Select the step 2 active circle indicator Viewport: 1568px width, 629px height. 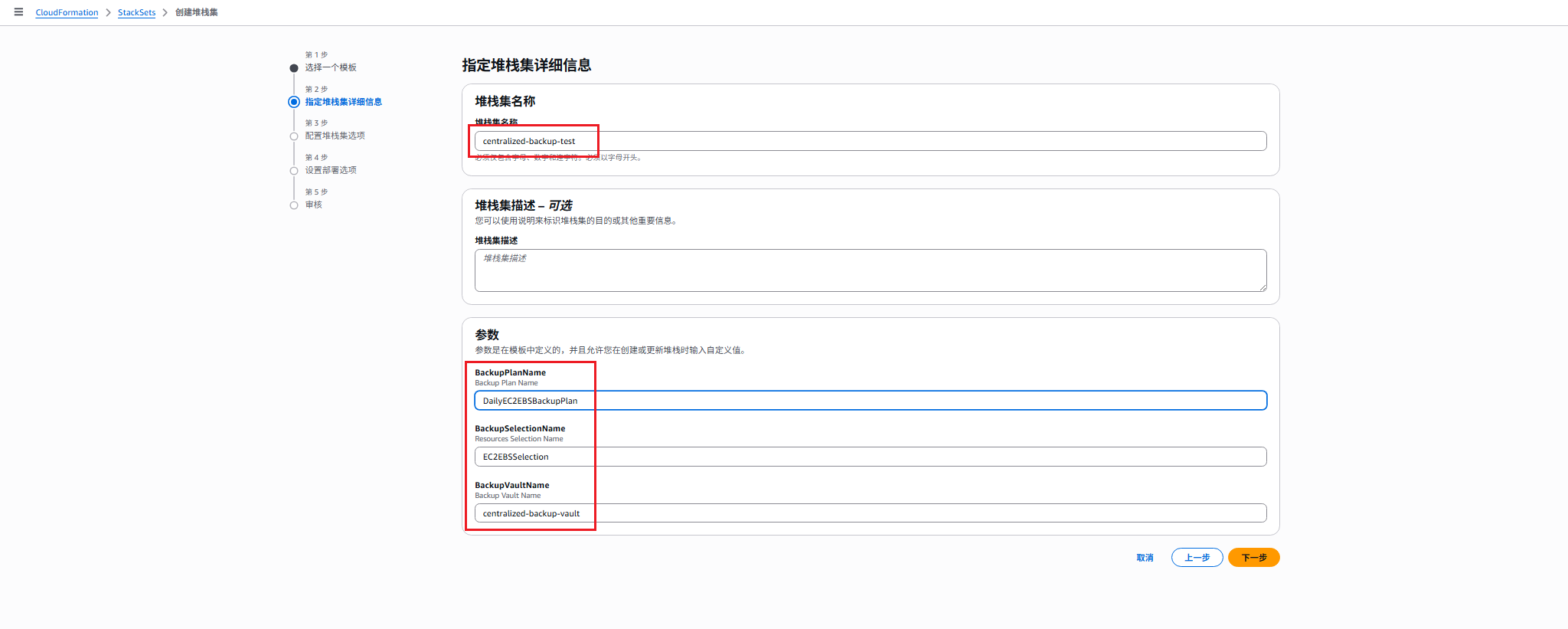294,102
